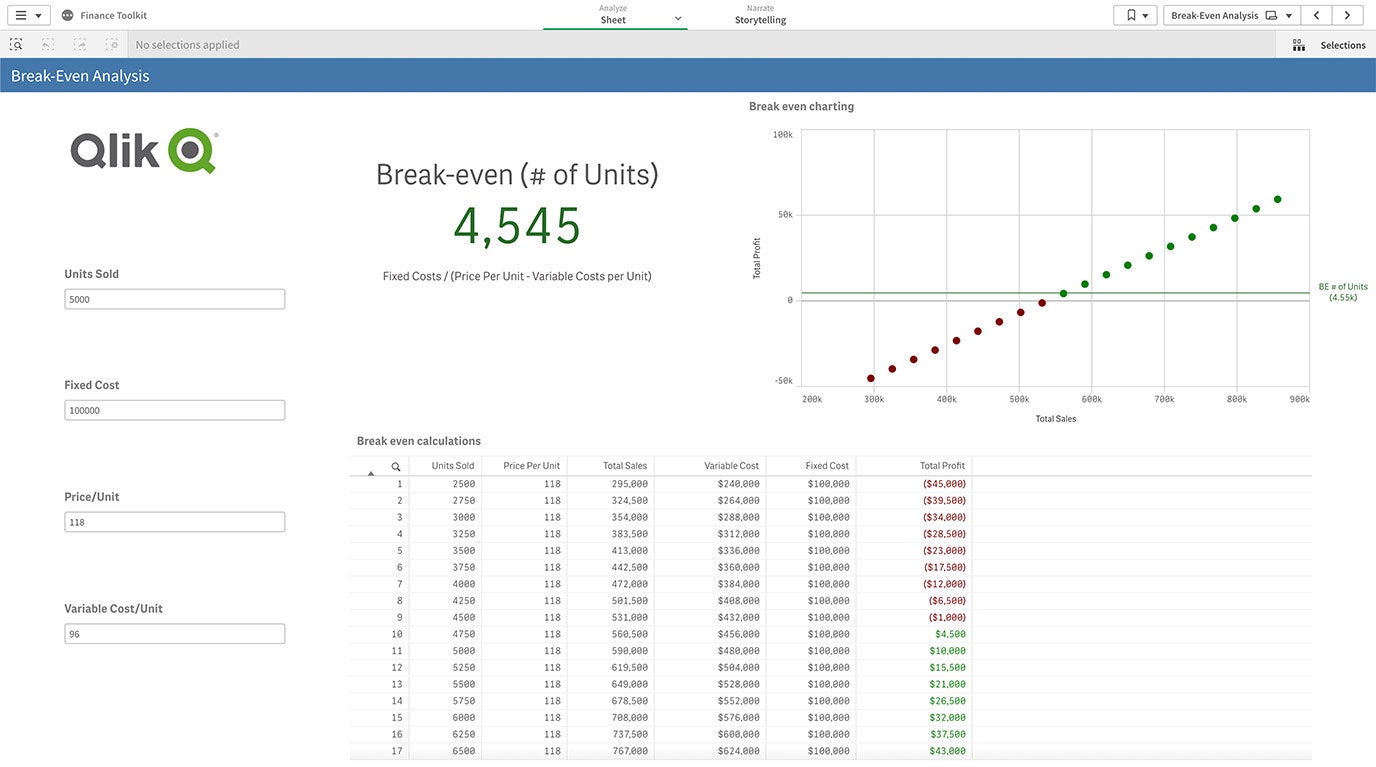Image resolution: width=1376 pixels, height=767 pixels.
Task: Switch to the Narrate Storytelling tab
Action: (x=760, y=15)
